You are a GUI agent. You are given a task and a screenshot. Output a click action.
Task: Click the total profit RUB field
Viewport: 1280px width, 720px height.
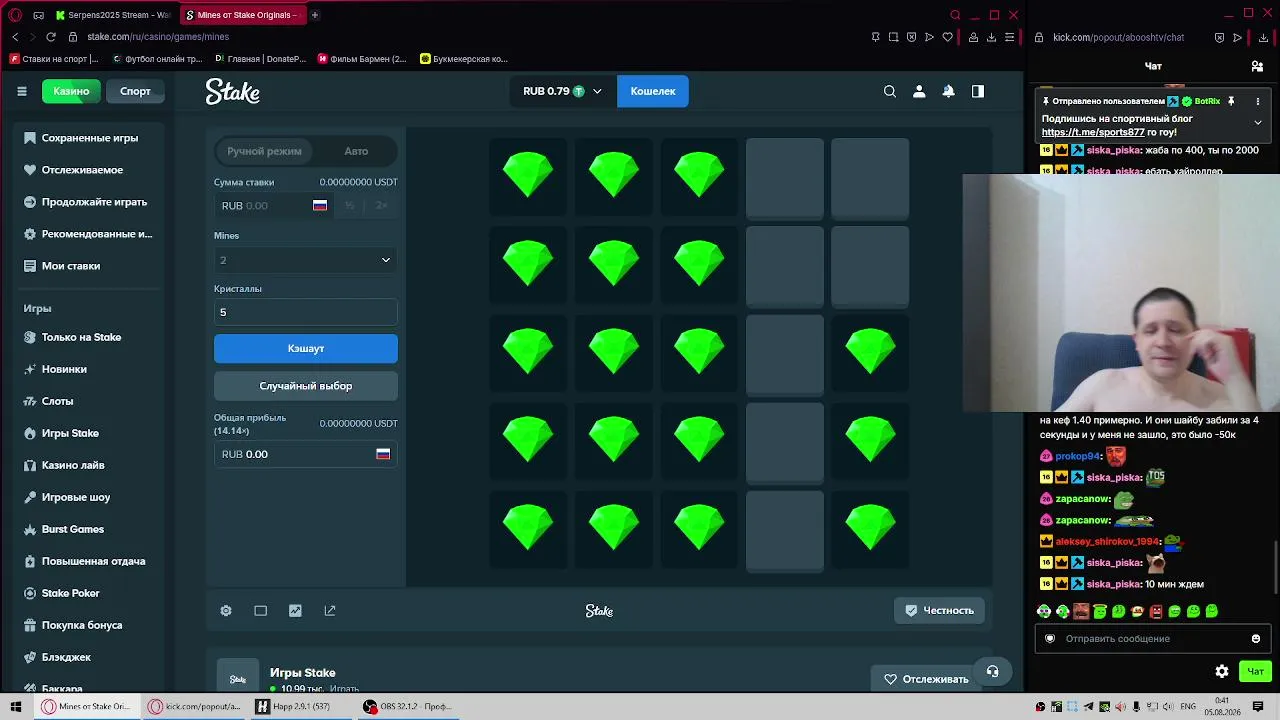(306, 454)
